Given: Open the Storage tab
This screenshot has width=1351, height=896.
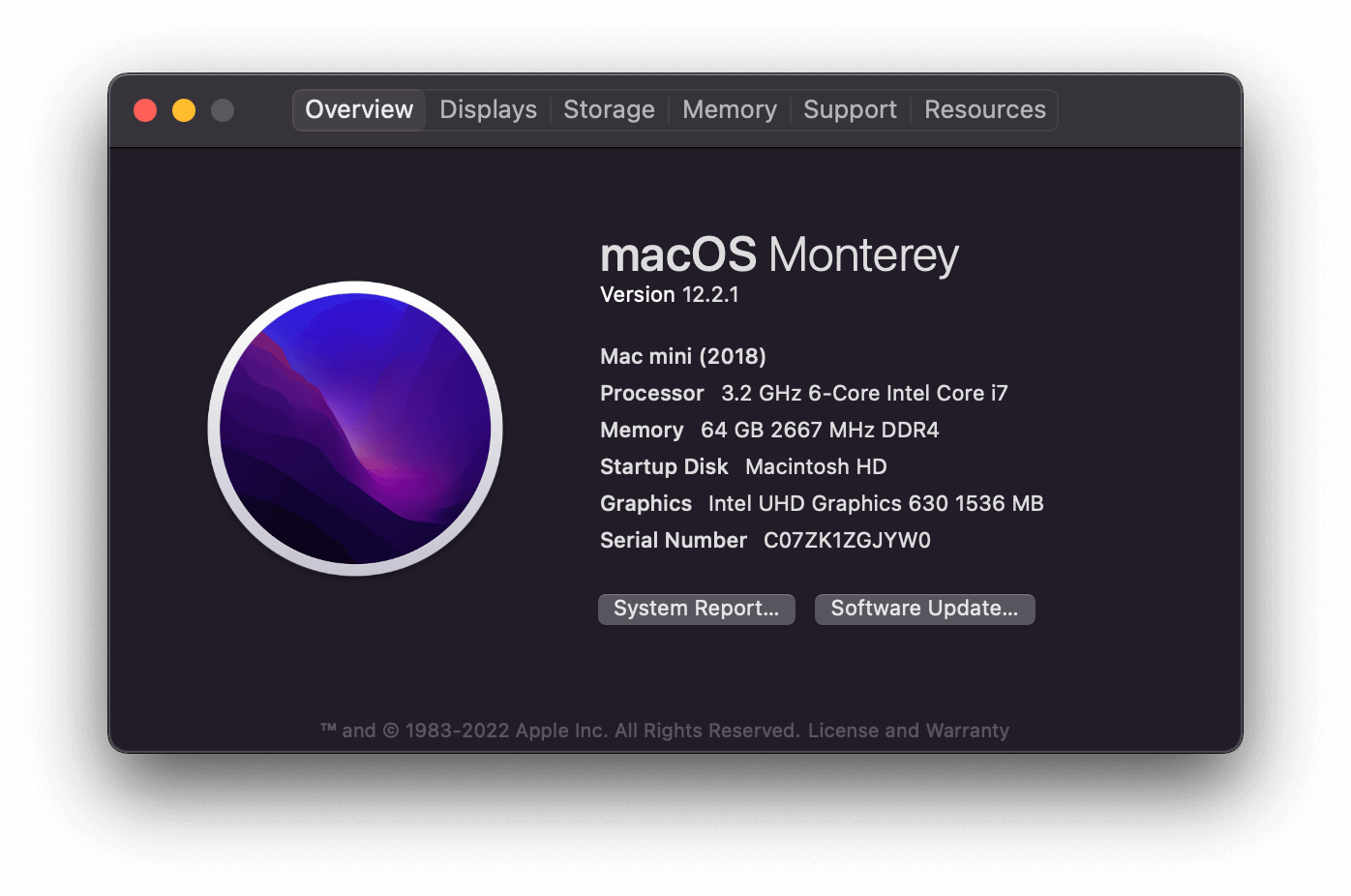Looking at the screenshot, I should click(x=609, y=110).
